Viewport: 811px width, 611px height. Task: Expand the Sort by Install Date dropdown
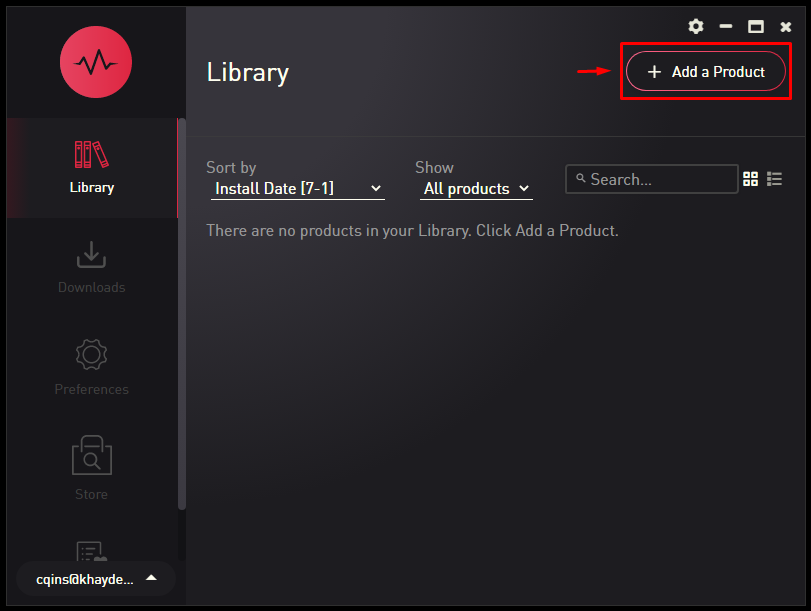click(x=298, y=188)
